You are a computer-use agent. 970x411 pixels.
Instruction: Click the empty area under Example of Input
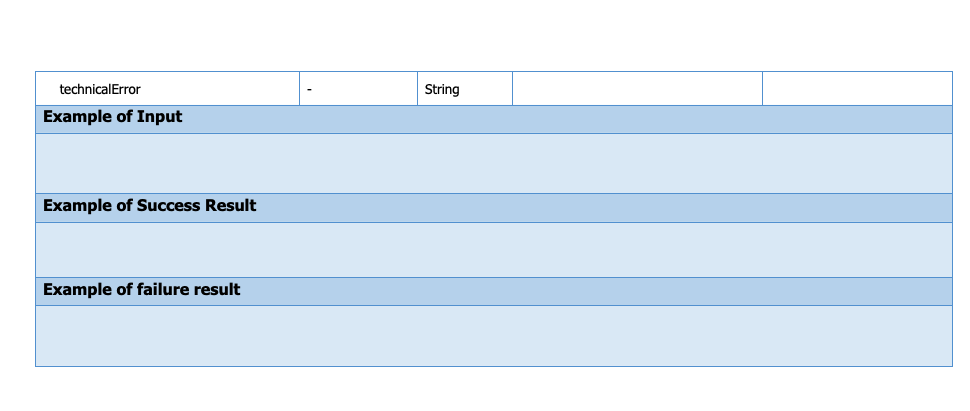[494, 163]
